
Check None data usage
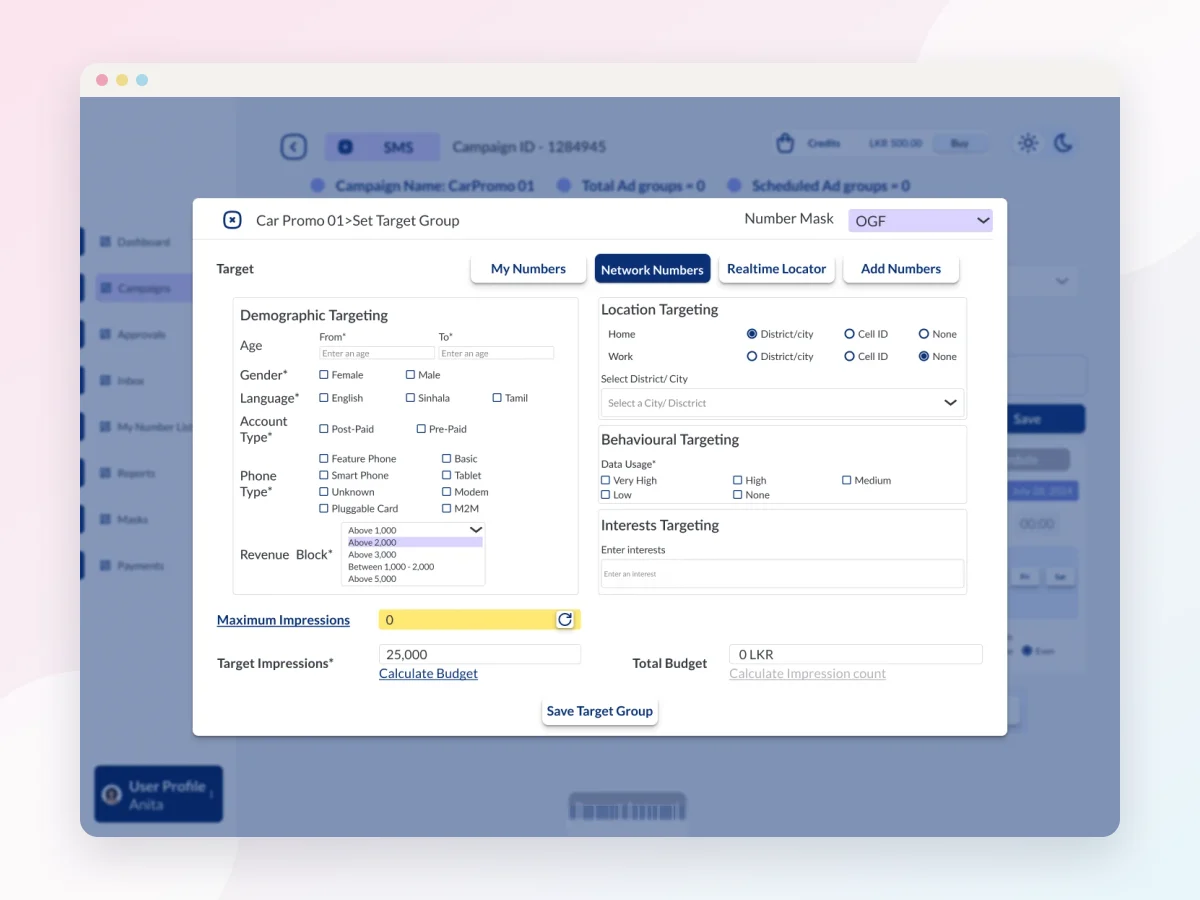pyautogui.click(x=738, y=495)
